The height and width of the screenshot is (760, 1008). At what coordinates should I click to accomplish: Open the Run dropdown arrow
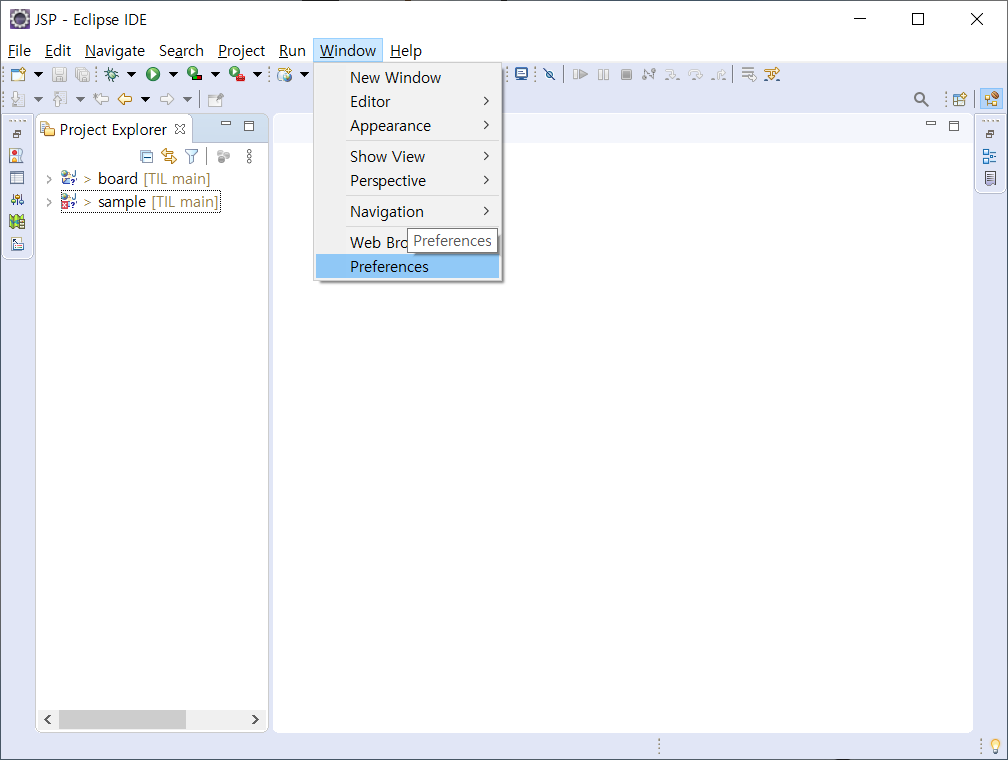pos(173,75)
